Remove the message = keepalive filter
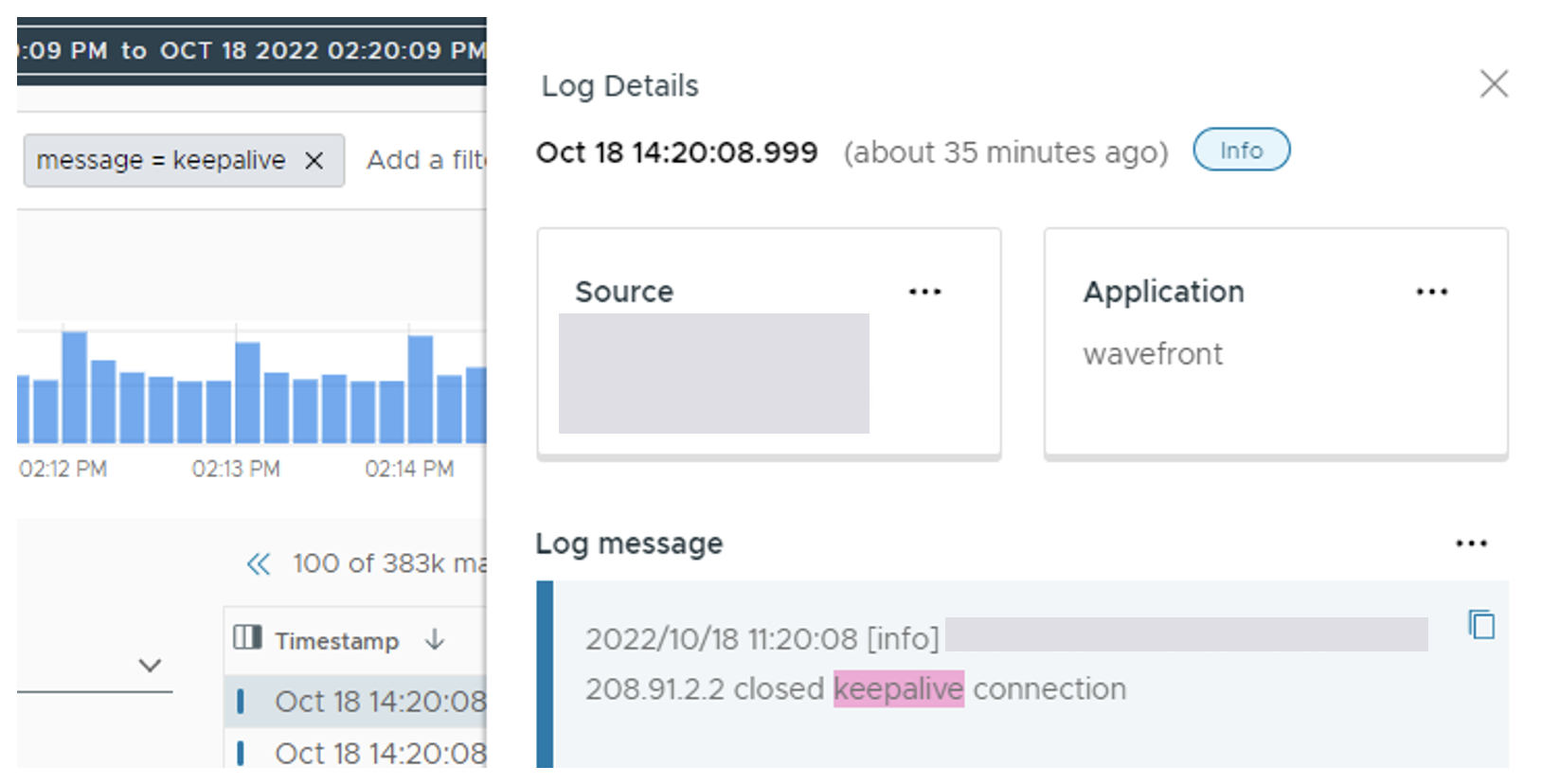 [x=314, y=161]
